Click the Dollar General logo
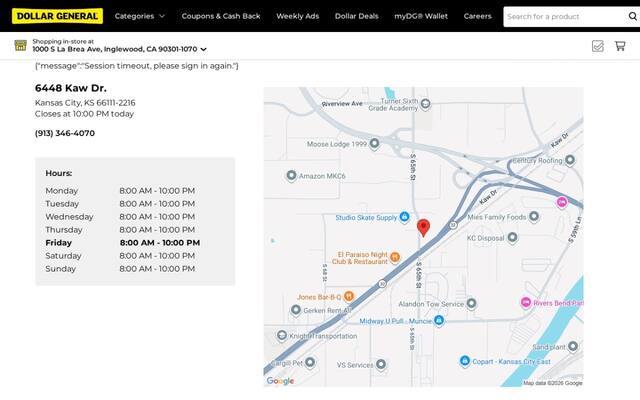 coord(57,16)
